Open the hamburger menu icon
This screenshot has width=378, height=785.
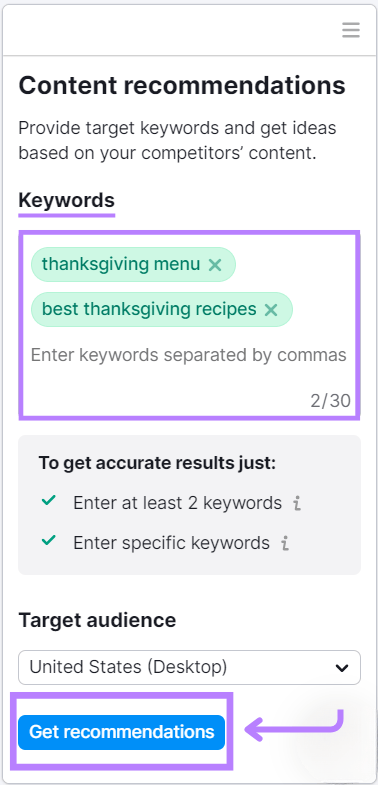coord(351,30)
